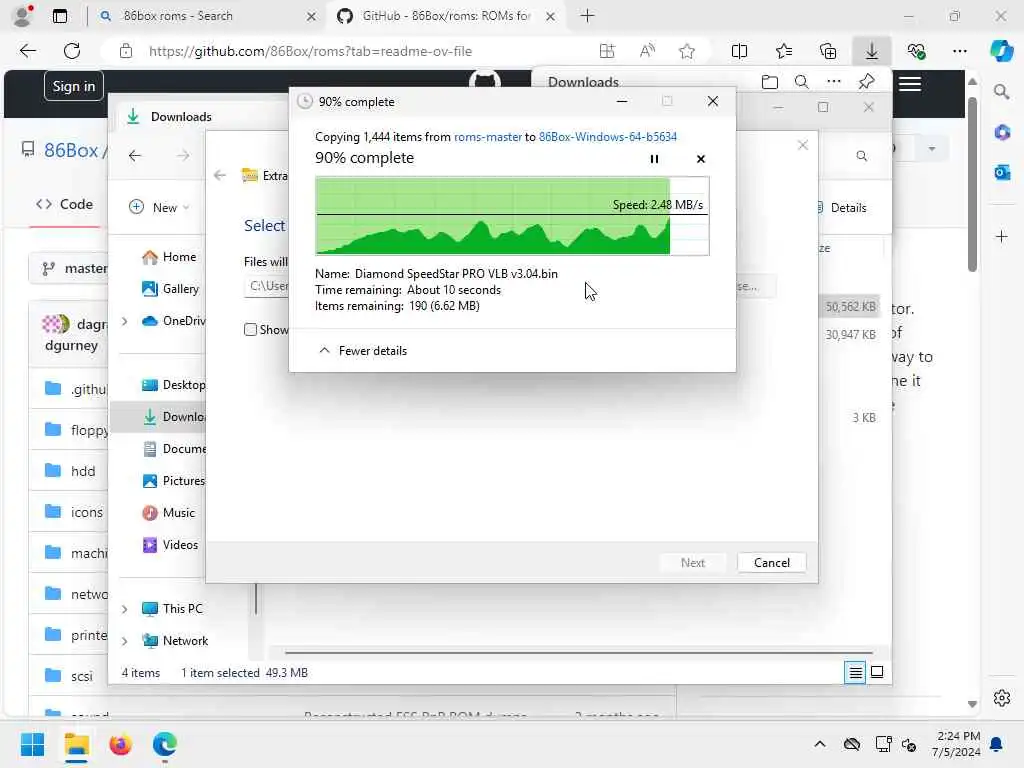This screenshot has width=1024, height=768.
Task: Open the 86Box-Windows-64-b5634 destination link
Action: [x=607, y=136]
